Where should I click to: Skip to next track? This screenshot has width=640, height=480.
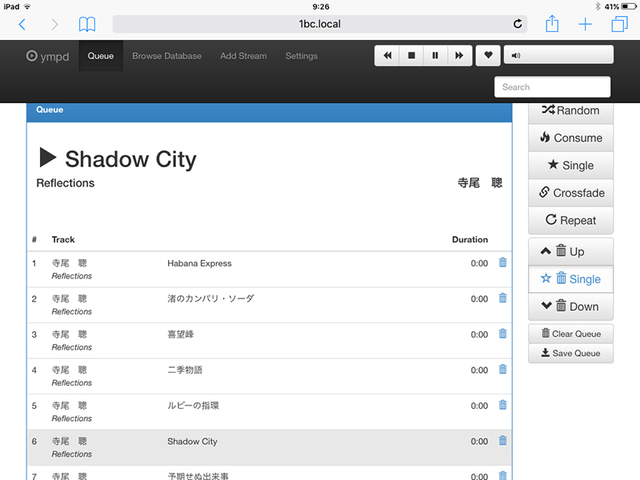click(x=460, y=56)
